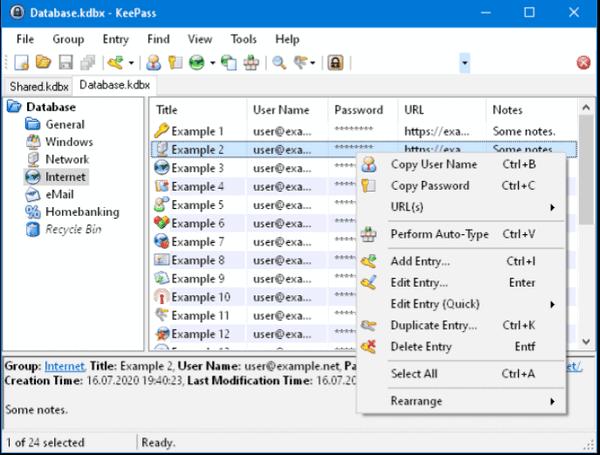
Task: Choose Copy Password in context menu
Action: (x=461, y=186)
